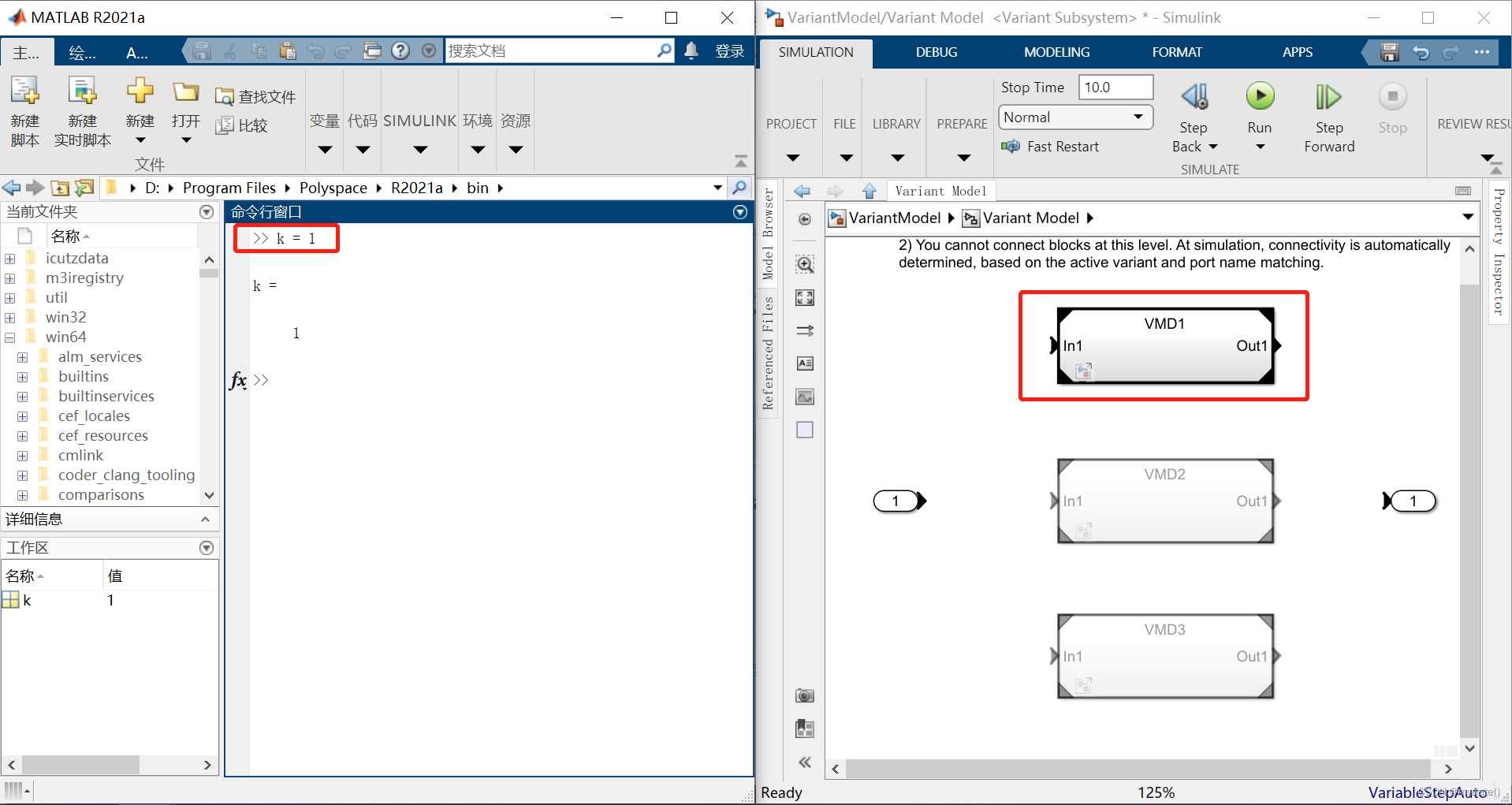Screen dimensions: 1512x805
Task: Expand the builtins folder
Action: (x=21, y=376)
